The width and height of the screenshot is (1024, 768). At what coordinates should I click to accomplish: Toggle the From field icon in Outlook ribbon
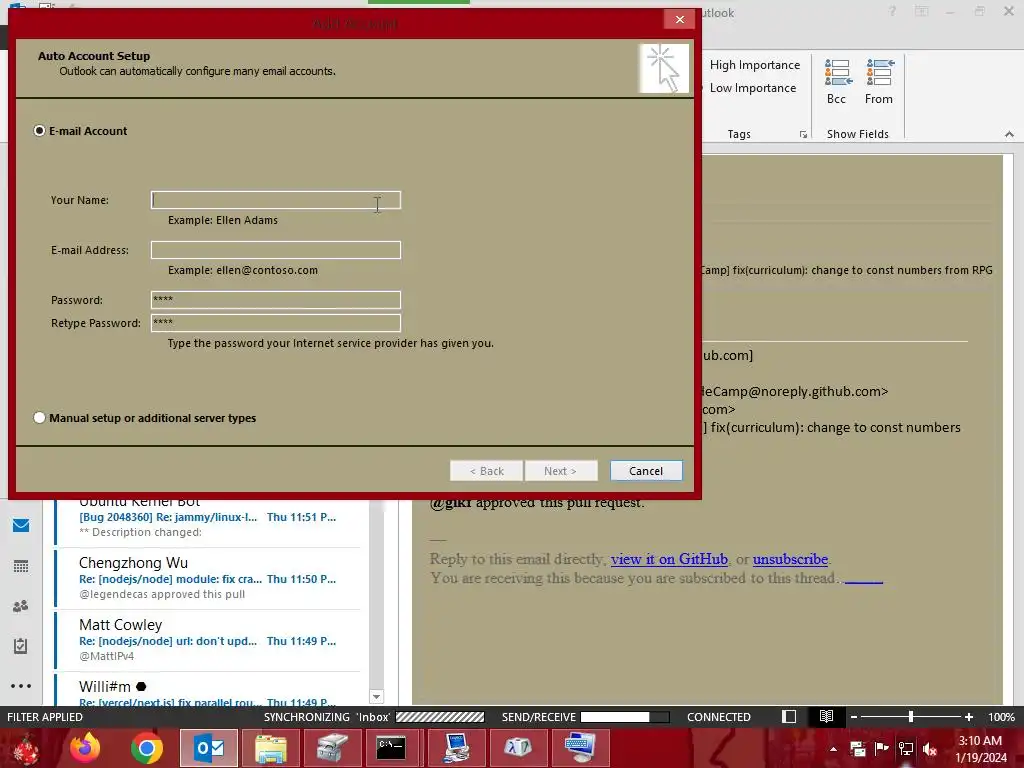pos(879,81)
